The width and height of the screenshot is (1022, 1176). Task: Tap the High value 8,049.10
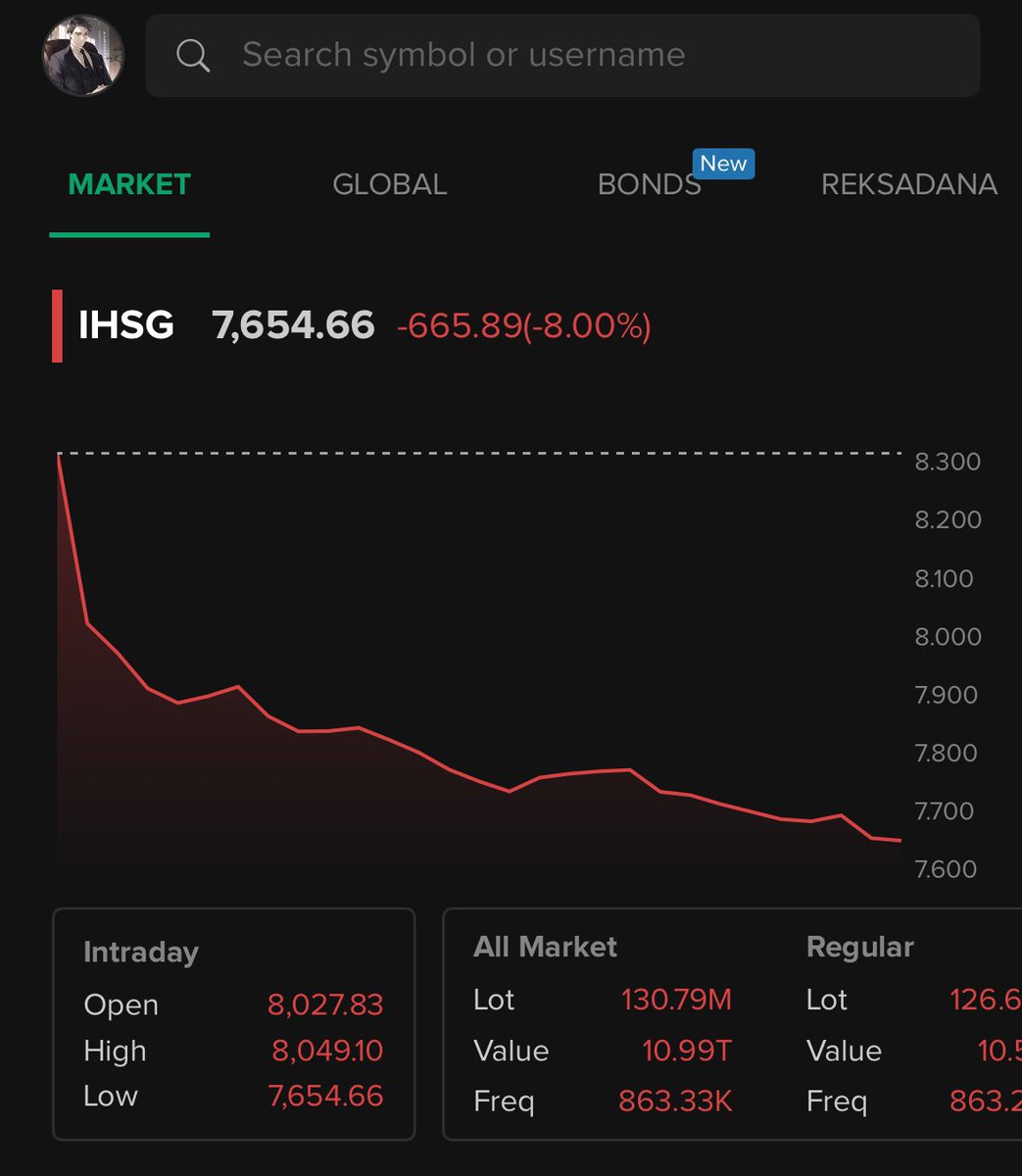click(x=327, y=1051)
